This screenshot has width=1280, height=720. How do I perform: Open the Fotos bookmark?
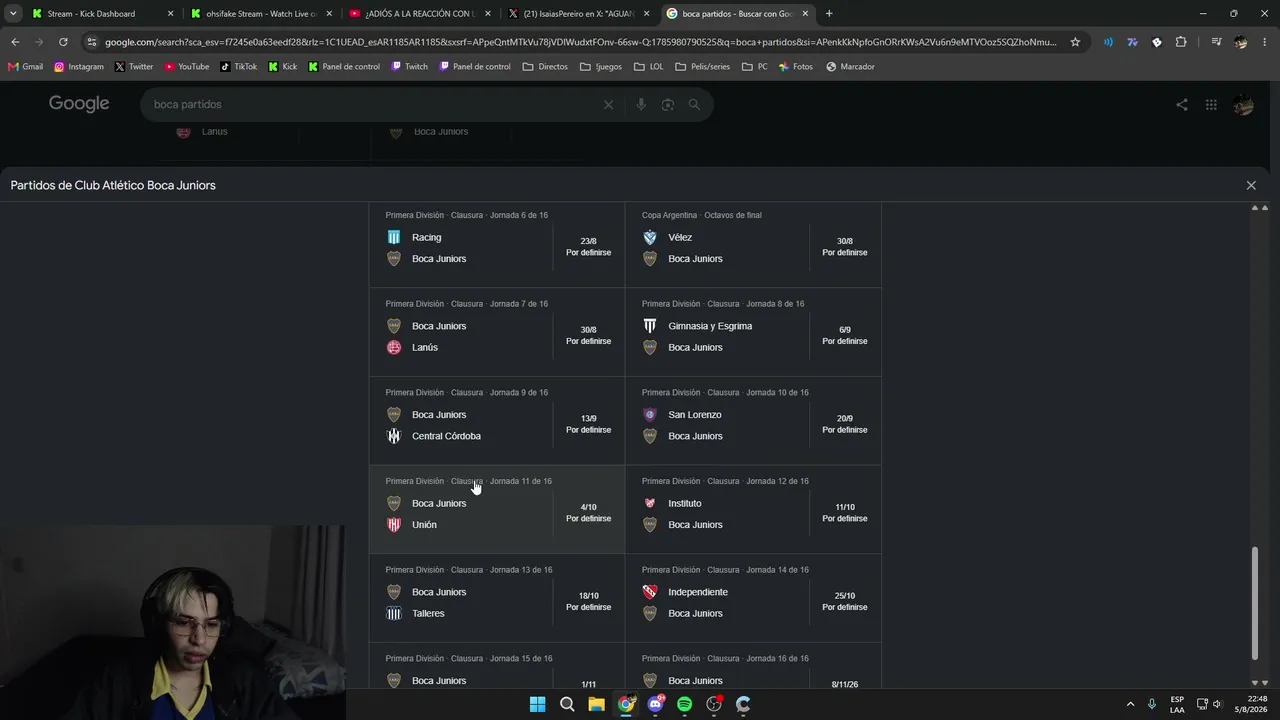[x=796, y=67]
